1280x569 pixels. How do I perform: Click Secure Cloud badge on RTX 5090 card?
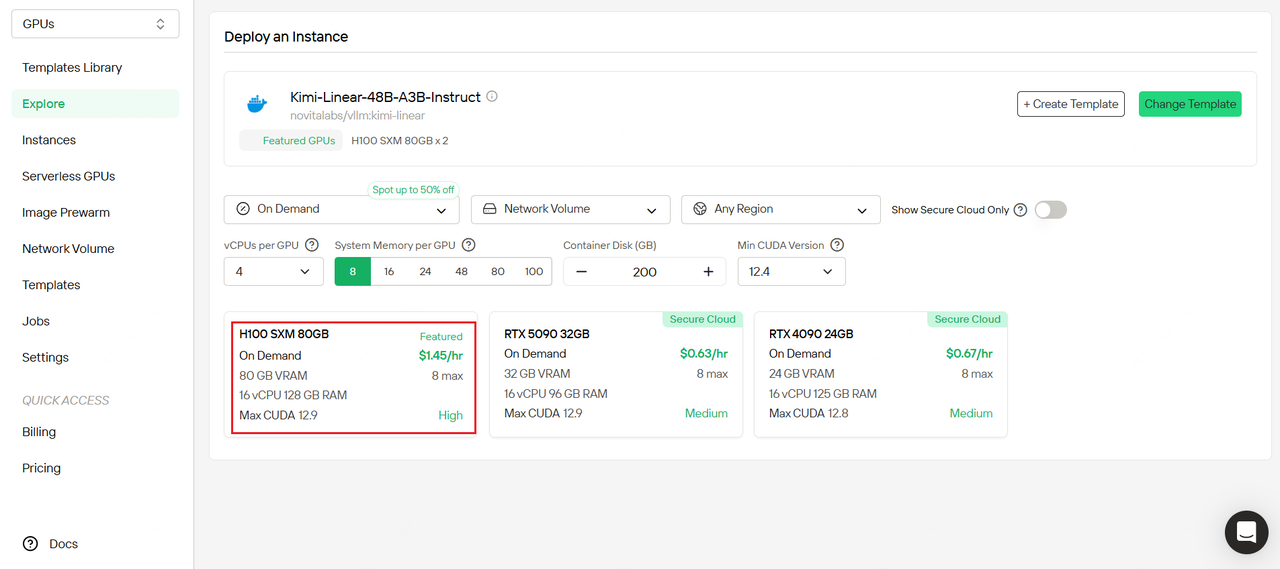tap(703, 319)
